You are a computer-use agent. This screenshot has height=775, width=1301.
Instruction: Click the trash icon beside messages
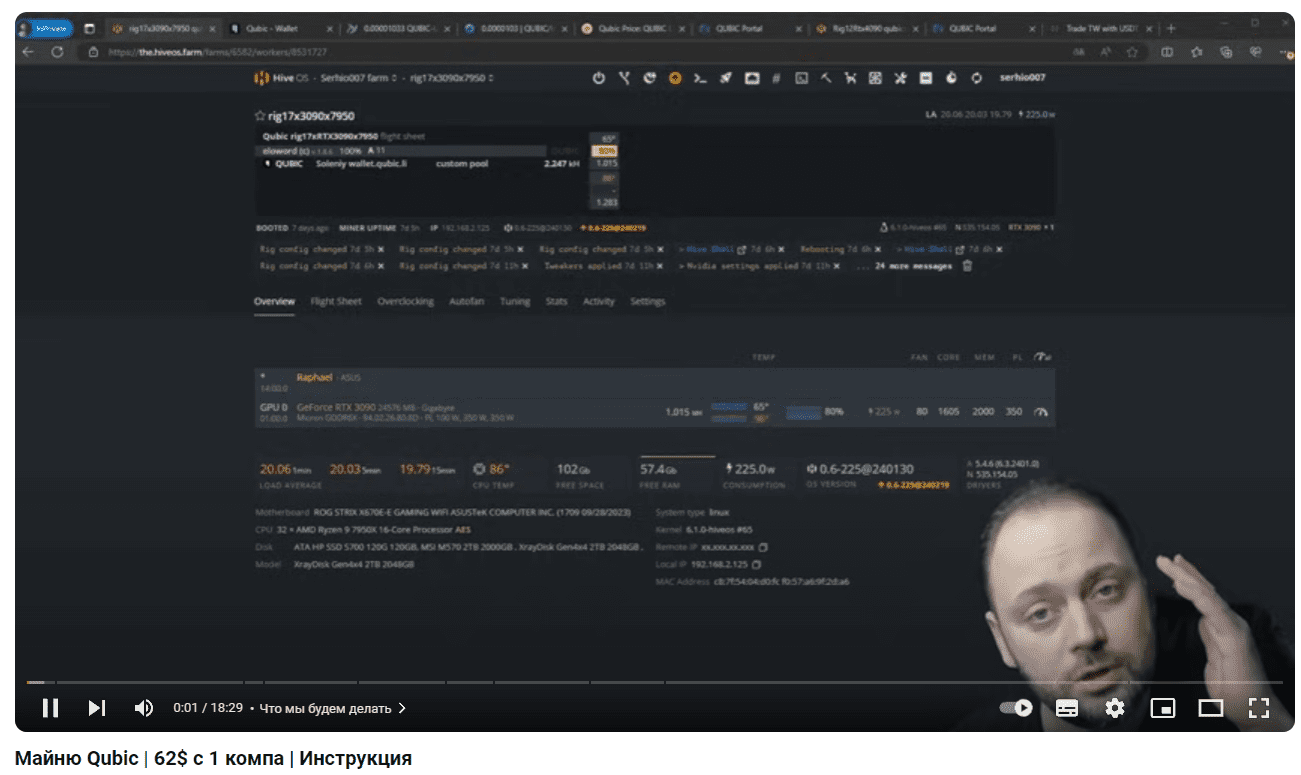967,266
